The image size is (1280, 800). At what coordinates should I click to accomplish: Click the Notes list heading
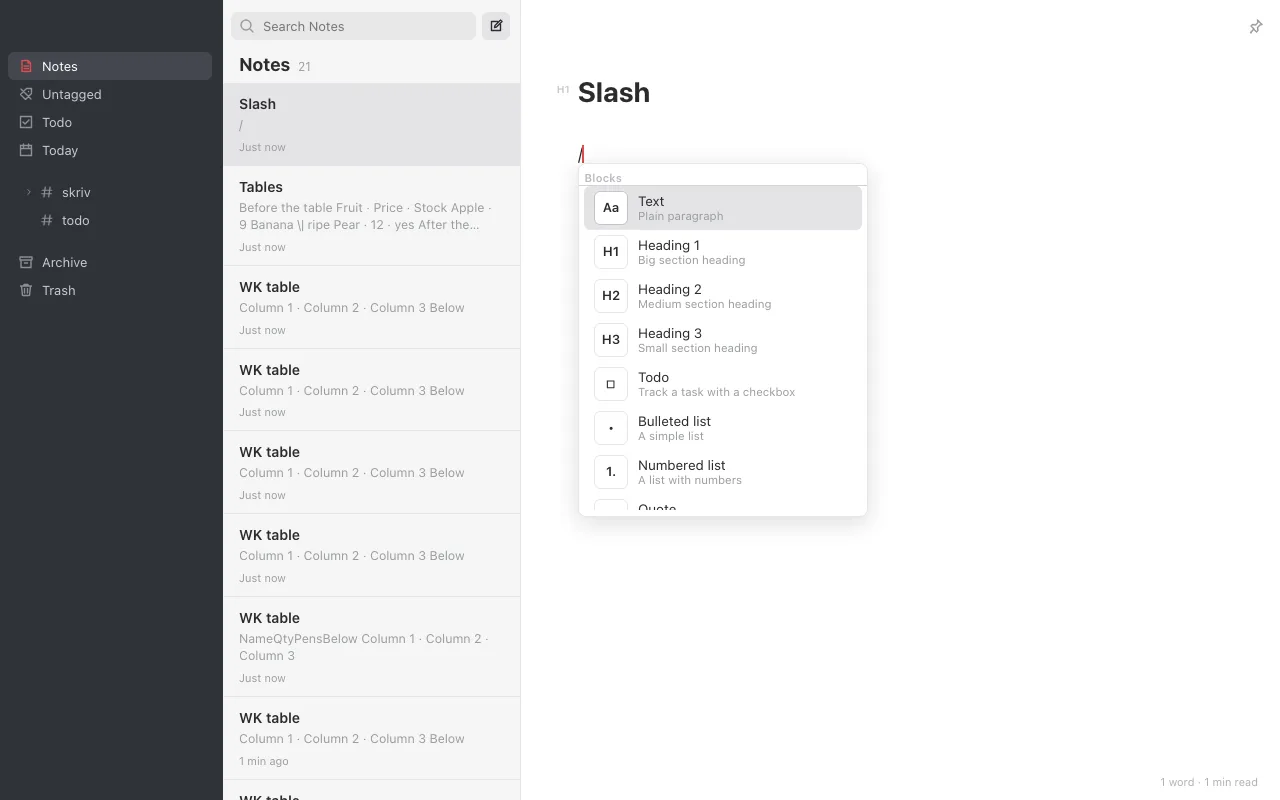coord(264,65)
